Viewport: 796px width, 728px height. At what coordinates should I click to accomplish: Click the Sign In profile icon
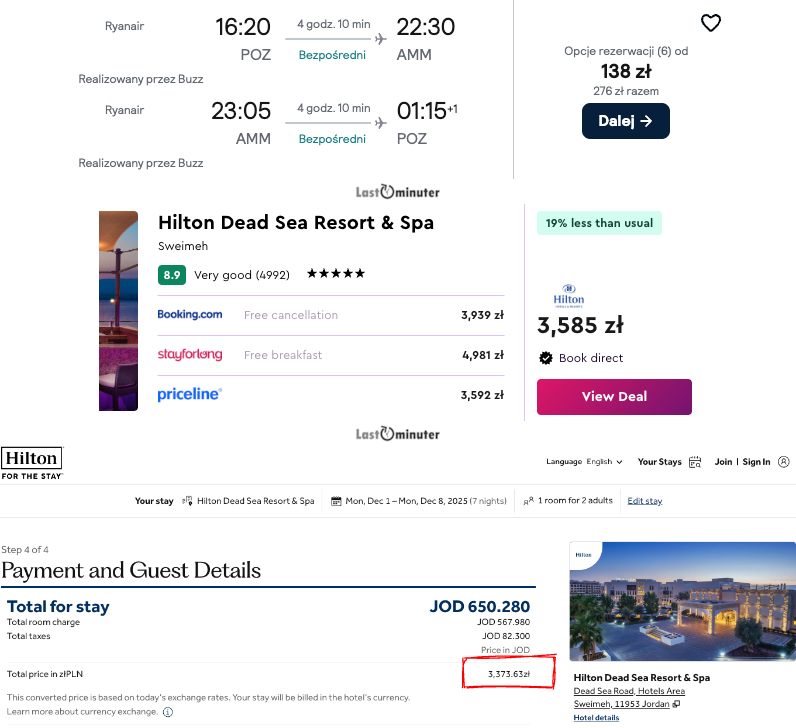coord(783,462)
